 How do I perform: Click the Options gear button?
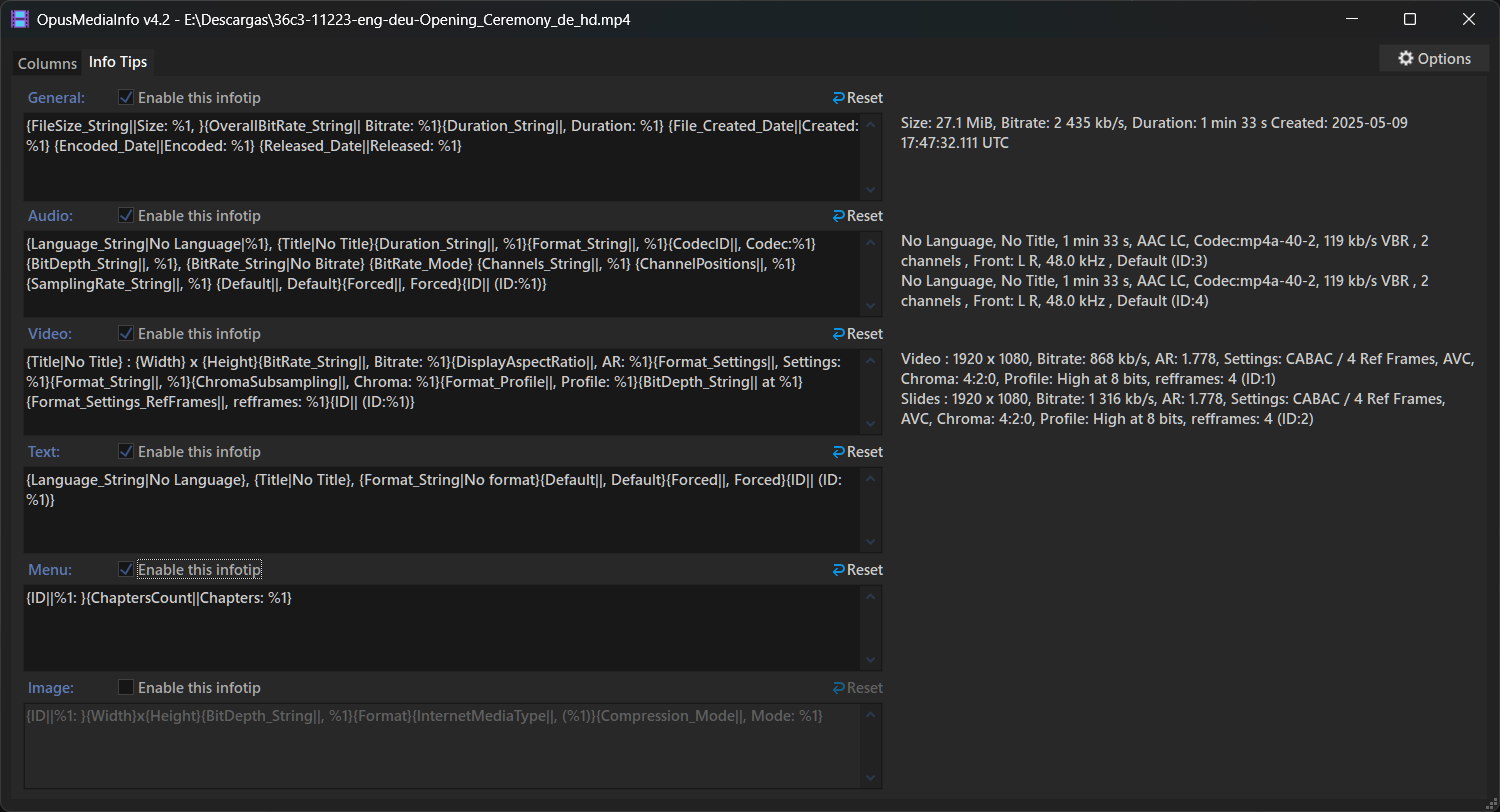tap(1433, 59)
